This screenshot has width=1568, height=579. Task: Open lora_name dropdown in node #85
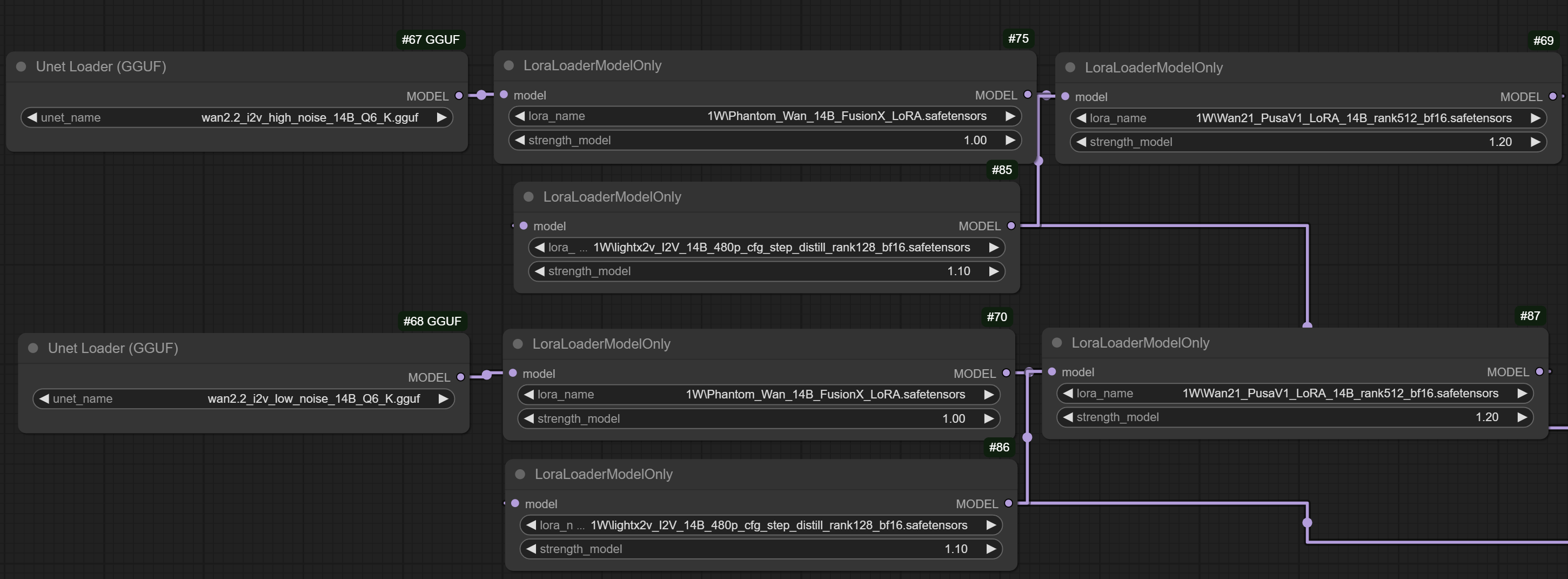(x=766, y=247)
